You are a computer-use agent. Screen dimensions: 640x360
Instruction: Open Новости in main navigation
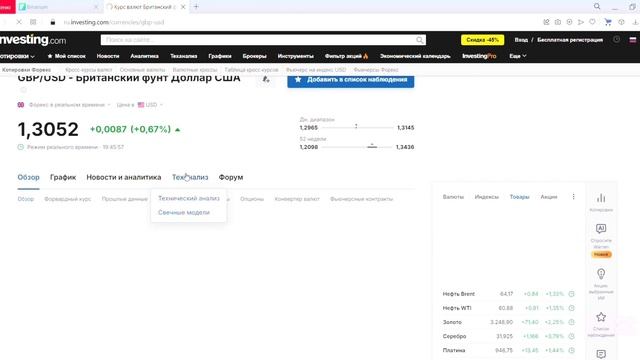(108, 56)
